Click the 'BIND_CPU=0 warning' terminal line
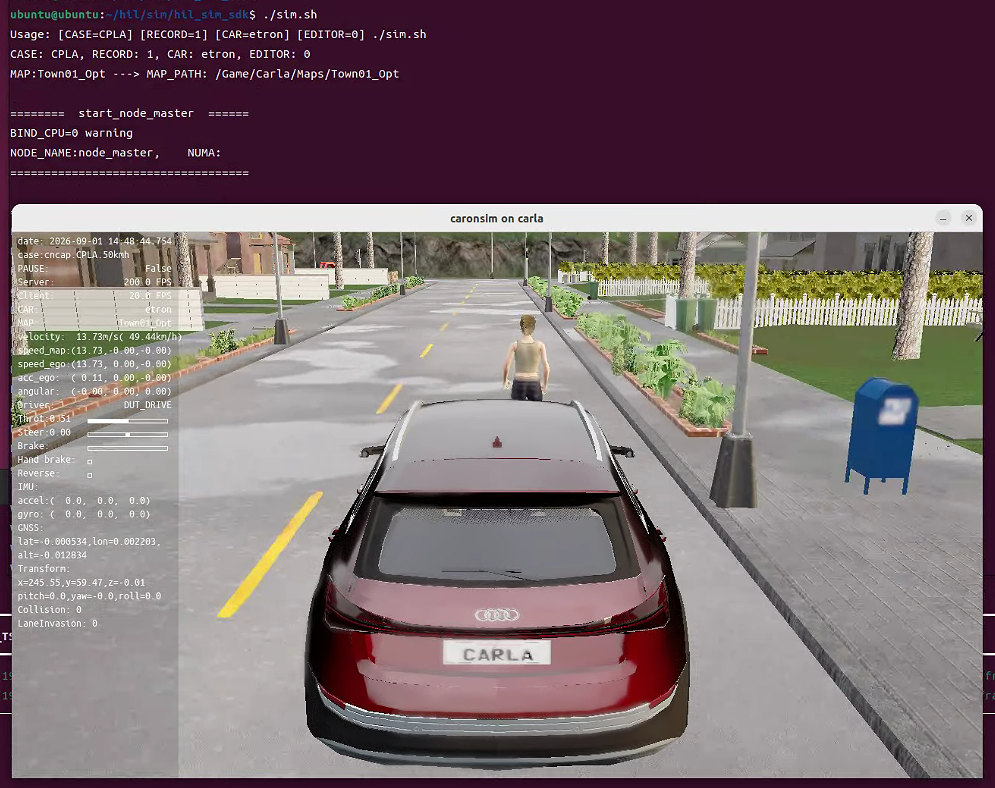The image size is (995, 788). [71, 133]
